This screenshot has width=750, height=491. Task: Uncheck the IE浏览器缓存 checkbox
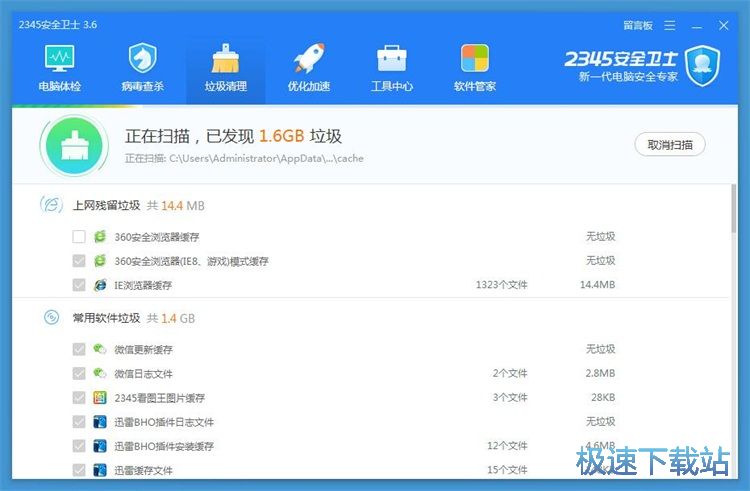(x=79, y=285)
